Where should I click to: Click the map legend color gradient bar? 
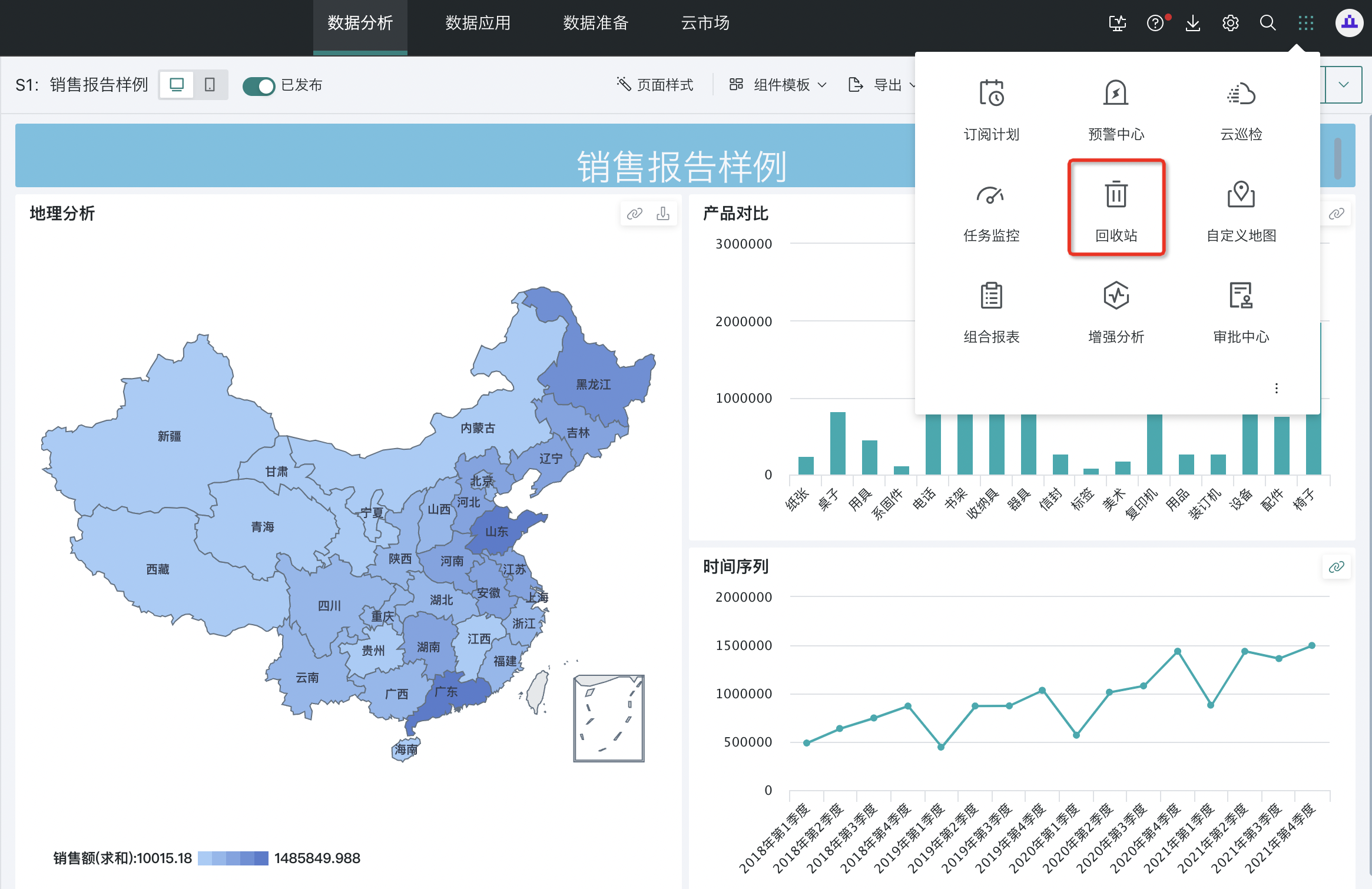(x=233, y=858)
